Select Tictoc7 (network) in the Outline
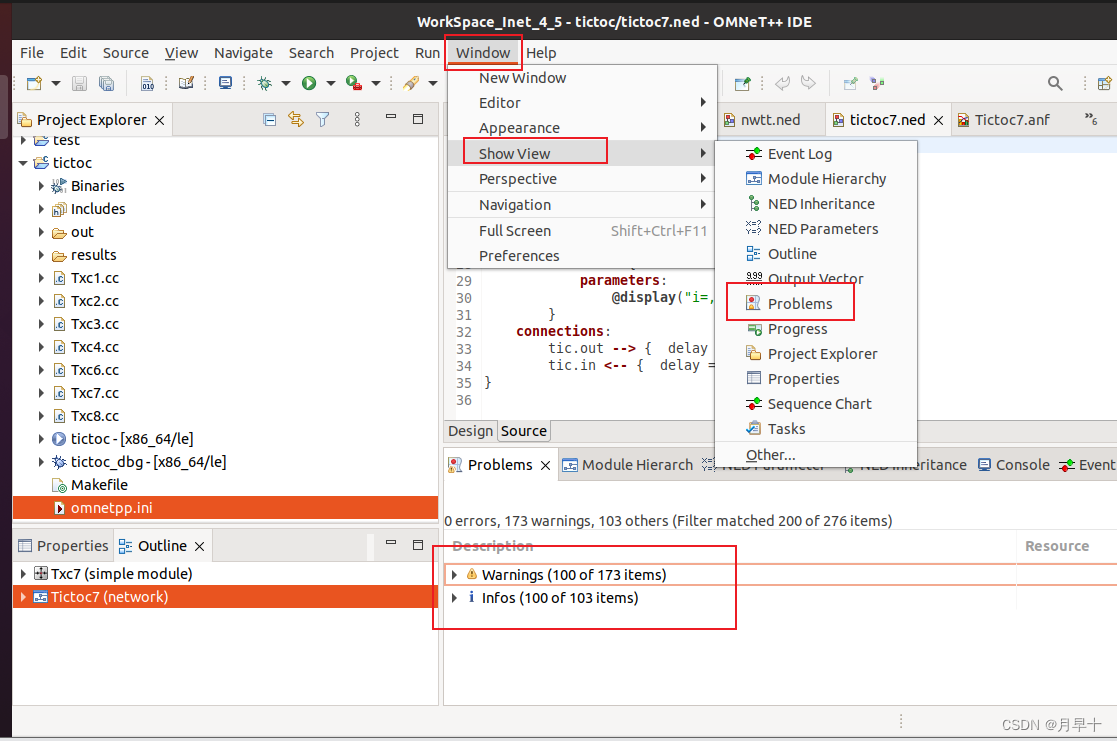 click(x=225, y=597)
